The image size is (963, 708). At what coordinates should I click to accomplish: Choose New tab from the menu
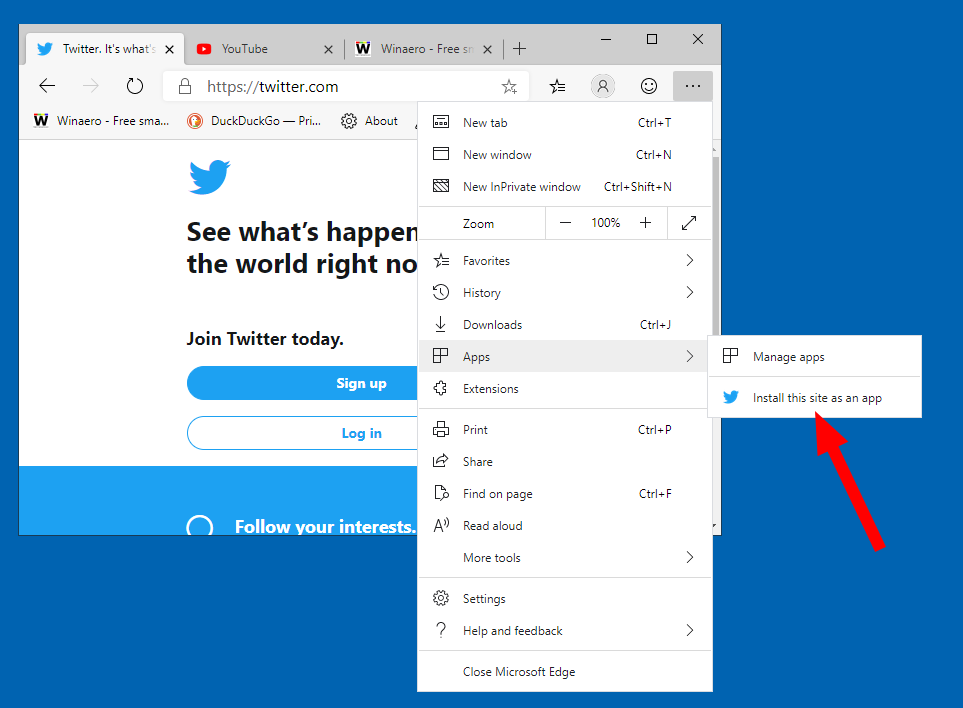point(564,122)
